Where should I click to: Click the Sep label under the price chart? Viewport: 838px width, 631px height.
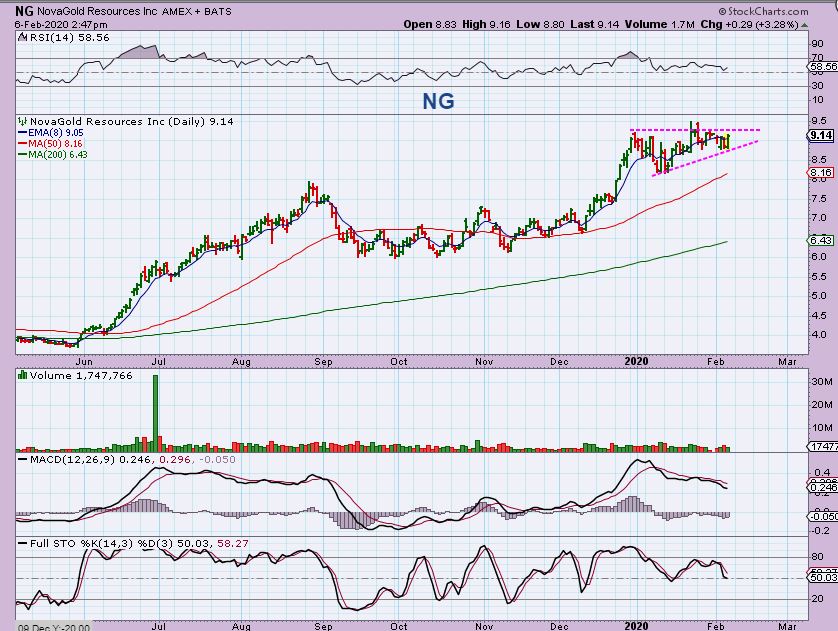tap(323, 362)
